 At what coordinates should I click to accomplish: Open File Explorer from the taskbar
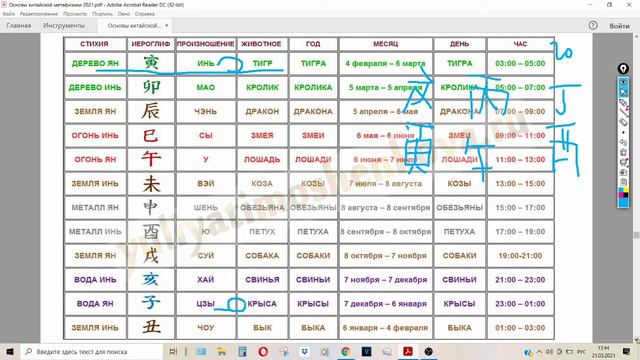pyautogui.click(x=221, y=351)
